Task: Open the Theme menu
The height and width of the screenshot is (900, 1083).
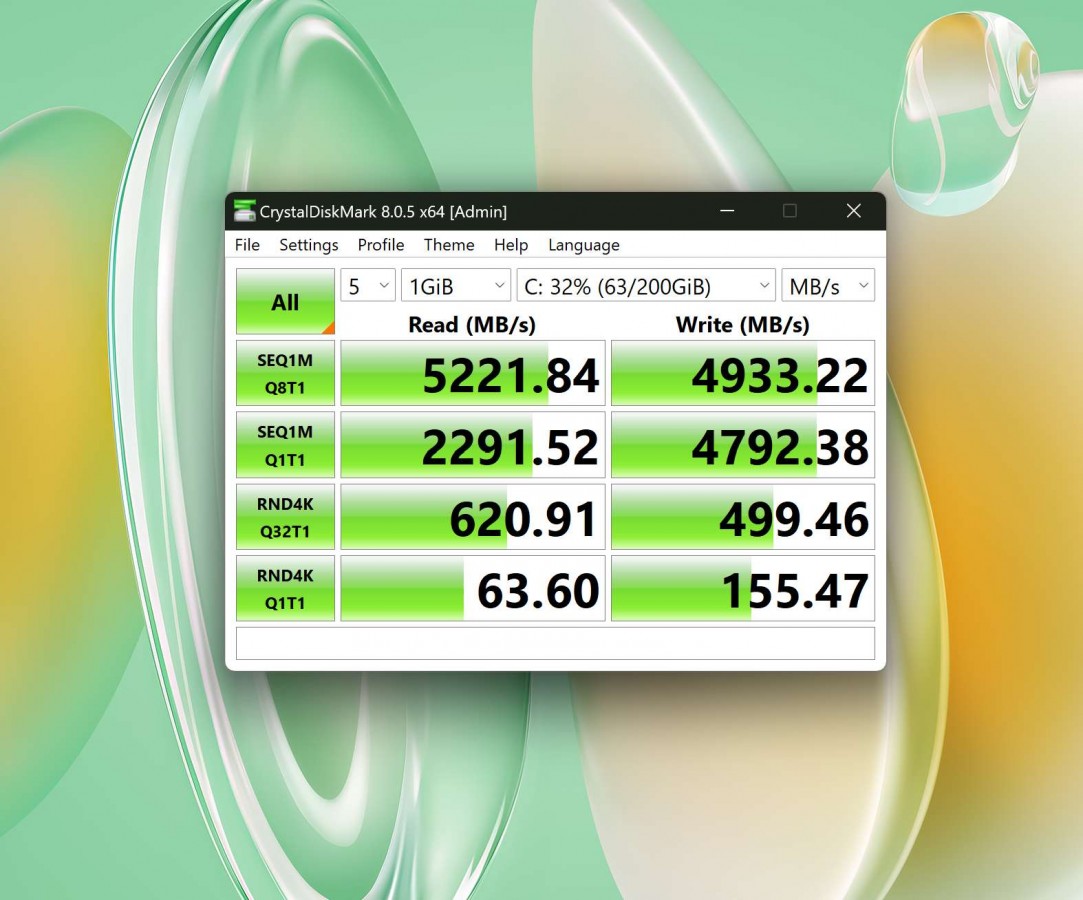Action: [x=449, y=245]
